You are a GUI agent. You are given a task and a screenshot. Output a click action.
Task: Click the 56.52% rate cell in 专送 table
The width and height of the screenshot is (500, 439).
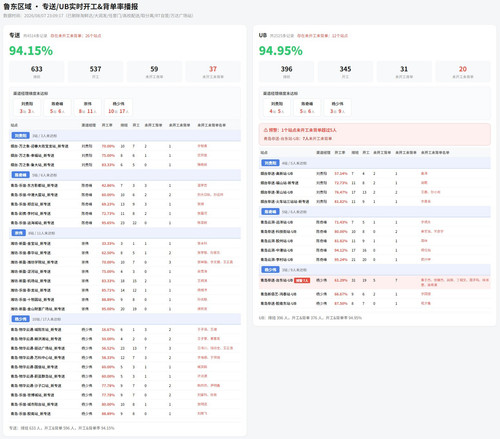[x=108, y=348]
